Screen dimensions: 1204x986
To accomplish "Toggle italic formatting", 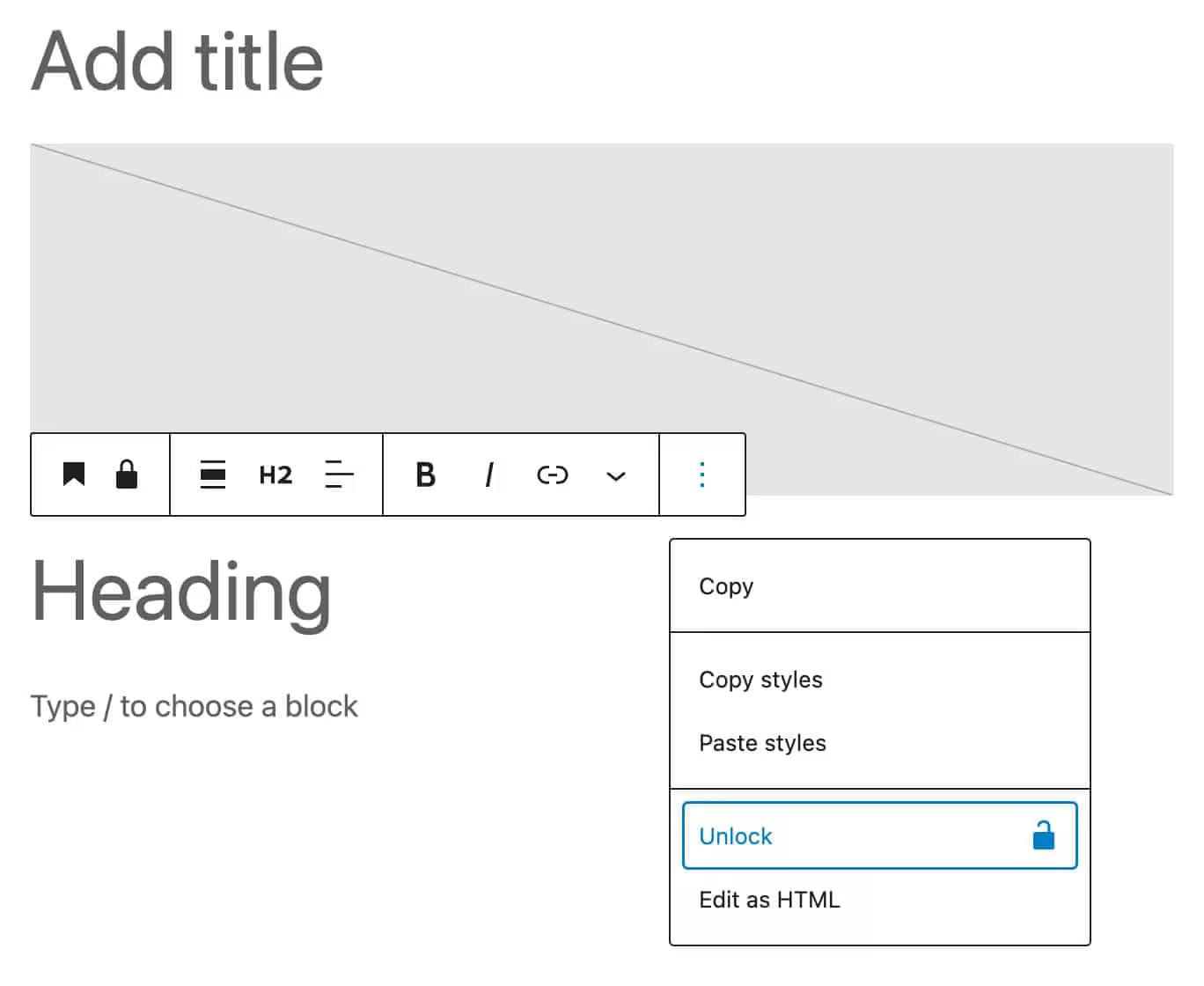I will (489, 475).
